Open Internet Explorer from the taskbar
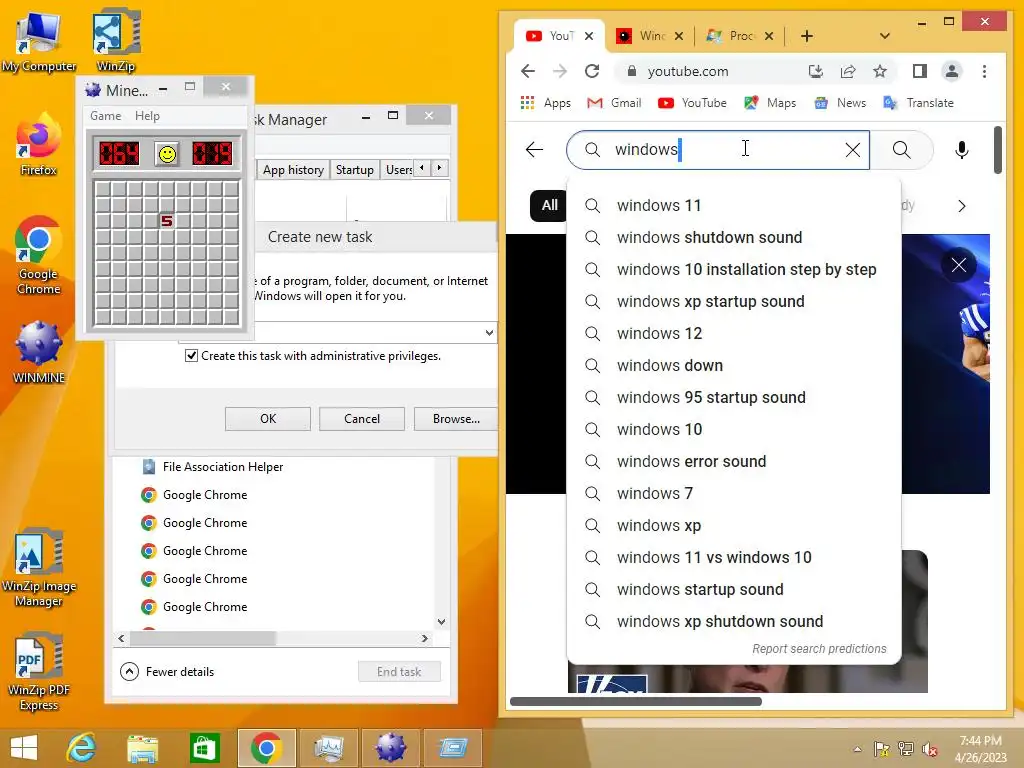This screenshot has width=1024, height=768. 82,748
